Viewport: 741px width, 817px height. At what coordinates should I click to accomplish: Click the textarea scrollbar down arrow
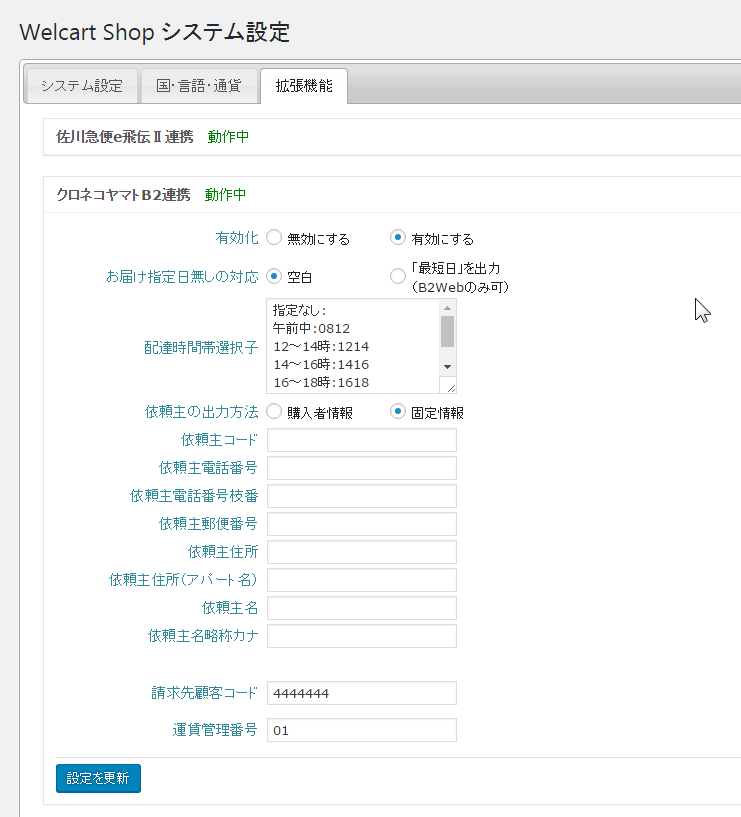tap(448, 367)
